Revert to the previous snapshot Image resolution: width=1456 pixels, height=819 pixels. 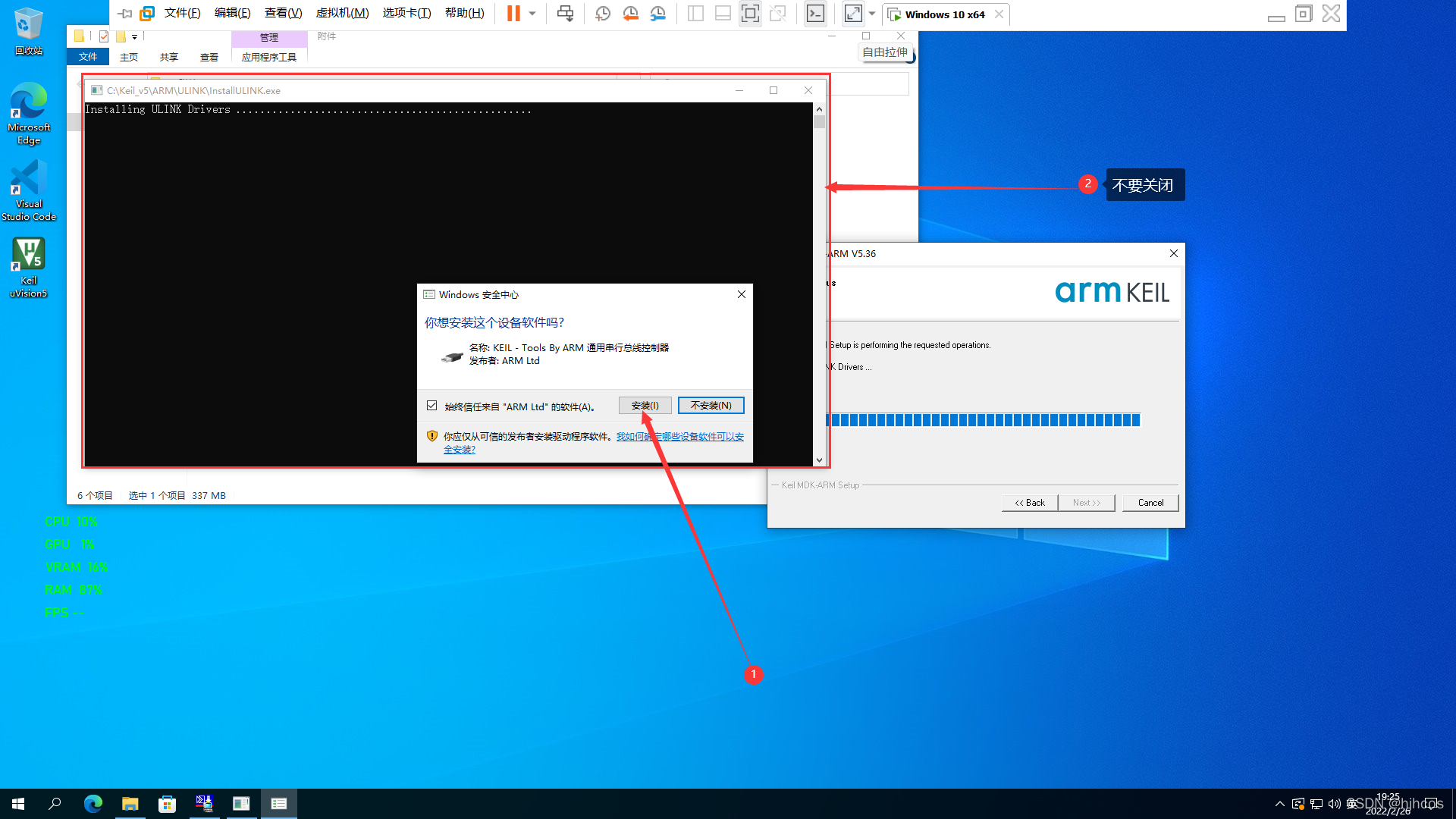coord(630,14)
